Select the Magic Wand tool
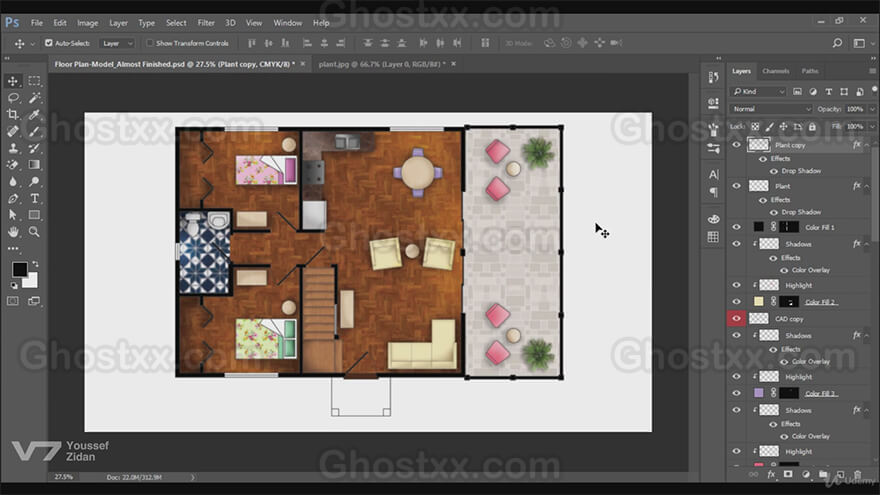Image resolution: width=880 pixels, height=495 pixels. (34, 98)
